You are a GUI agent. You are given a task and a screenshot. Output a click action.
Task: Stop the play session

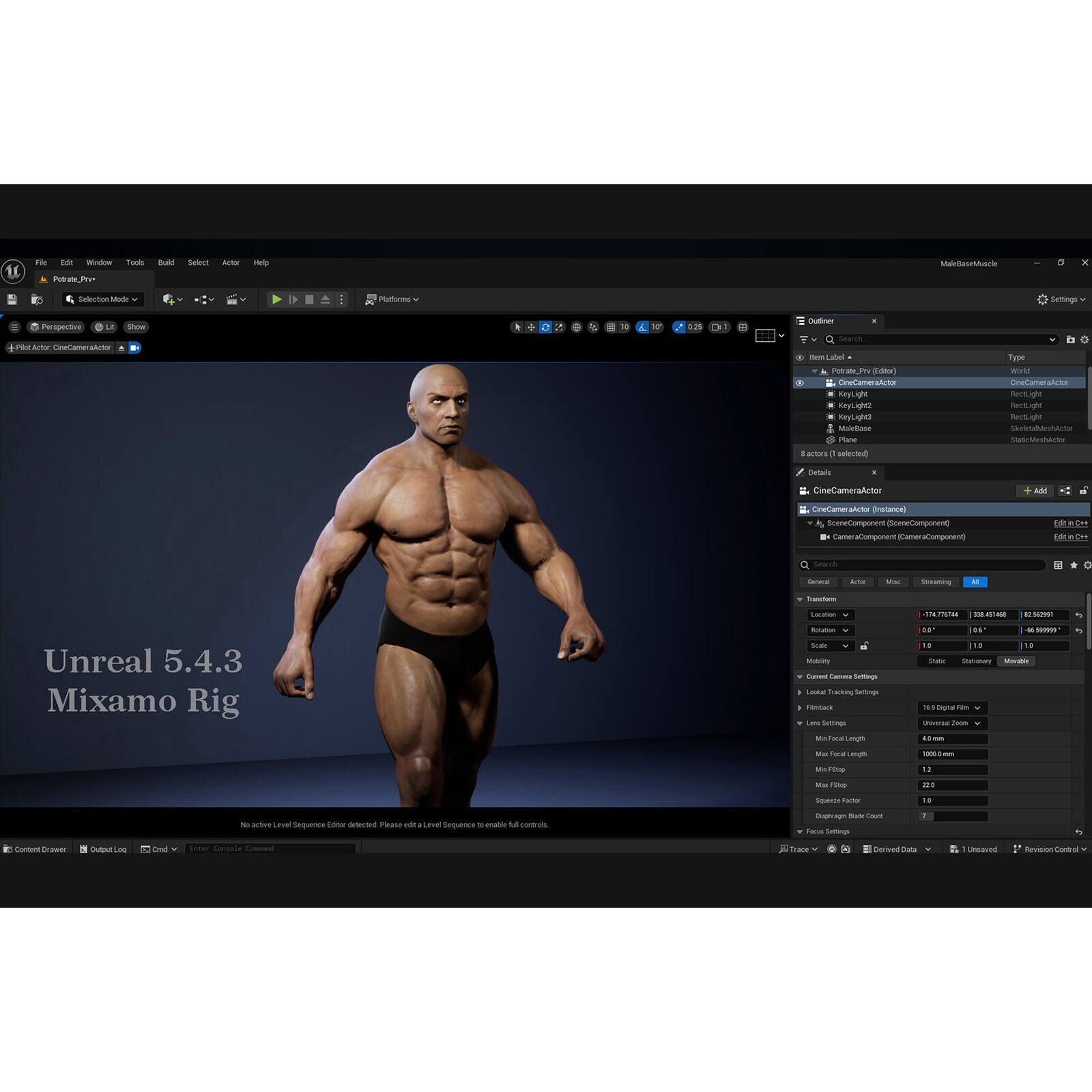click(309, 300)
